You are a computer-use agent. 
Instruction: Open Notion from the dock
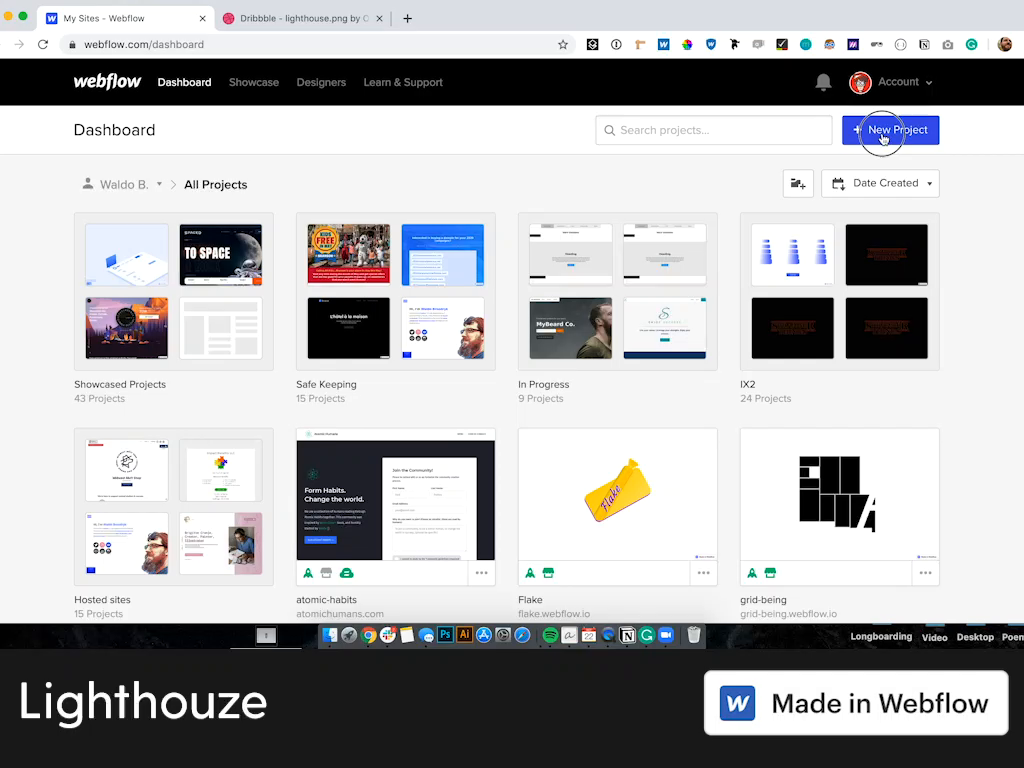point(627,635)
